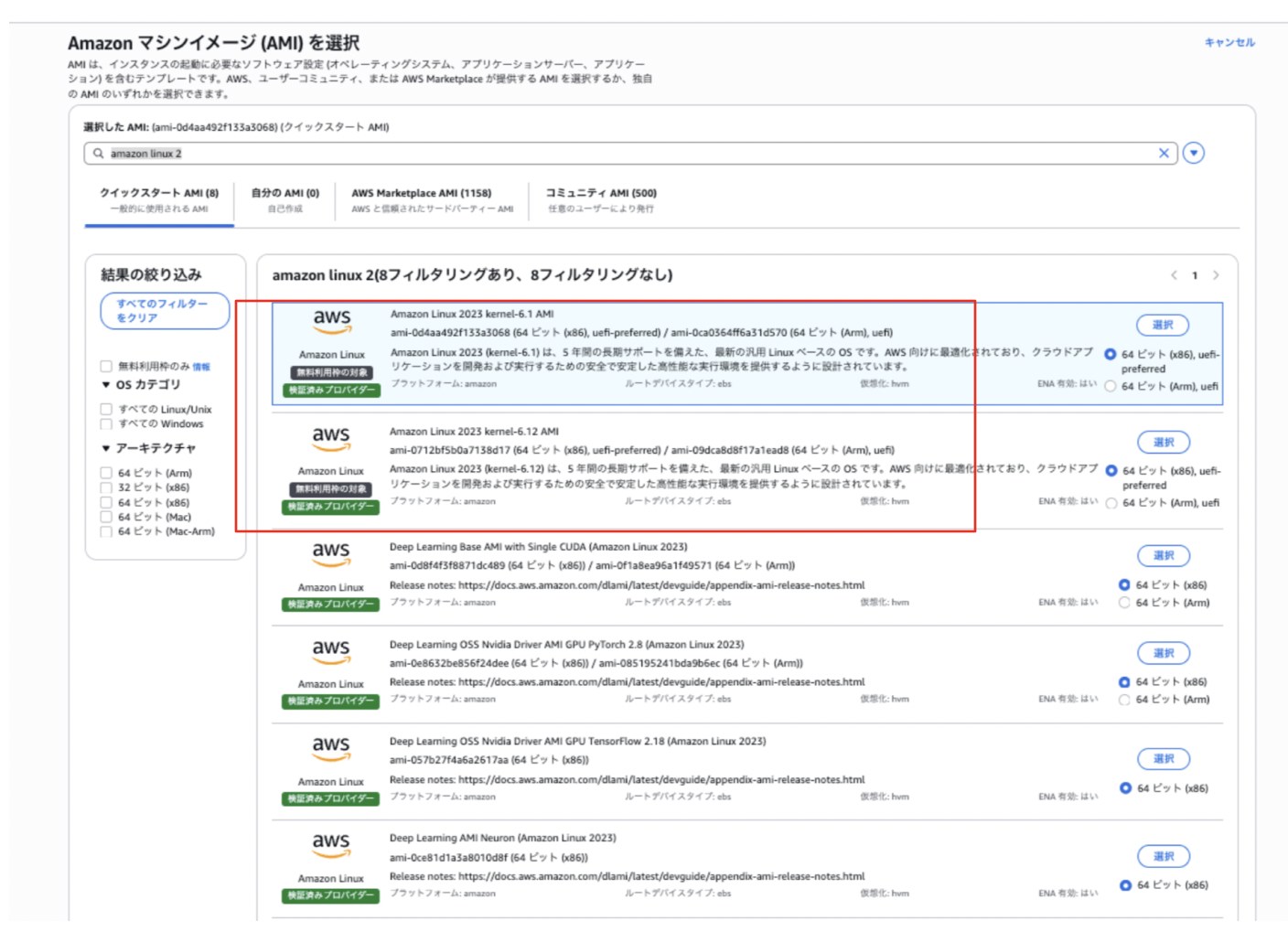Click the aws logo of Amazon Linux 2023 kernel-6.12
Image resolution: width=1288 pixels, height=942 pixels.
331,438
